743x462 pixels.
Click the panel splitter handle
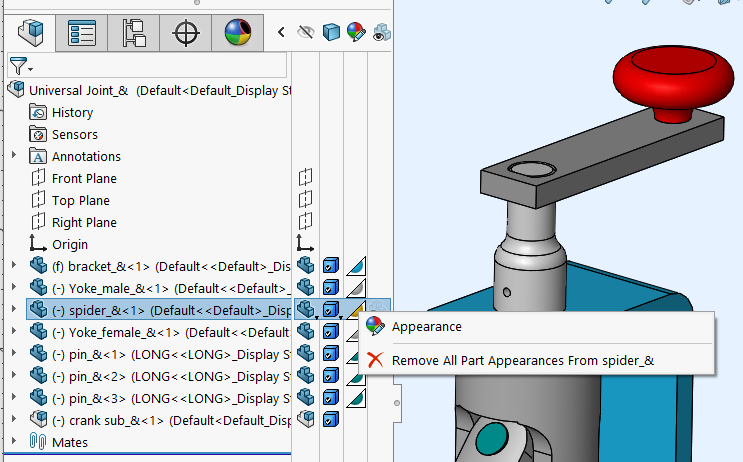tap(397, 403)
